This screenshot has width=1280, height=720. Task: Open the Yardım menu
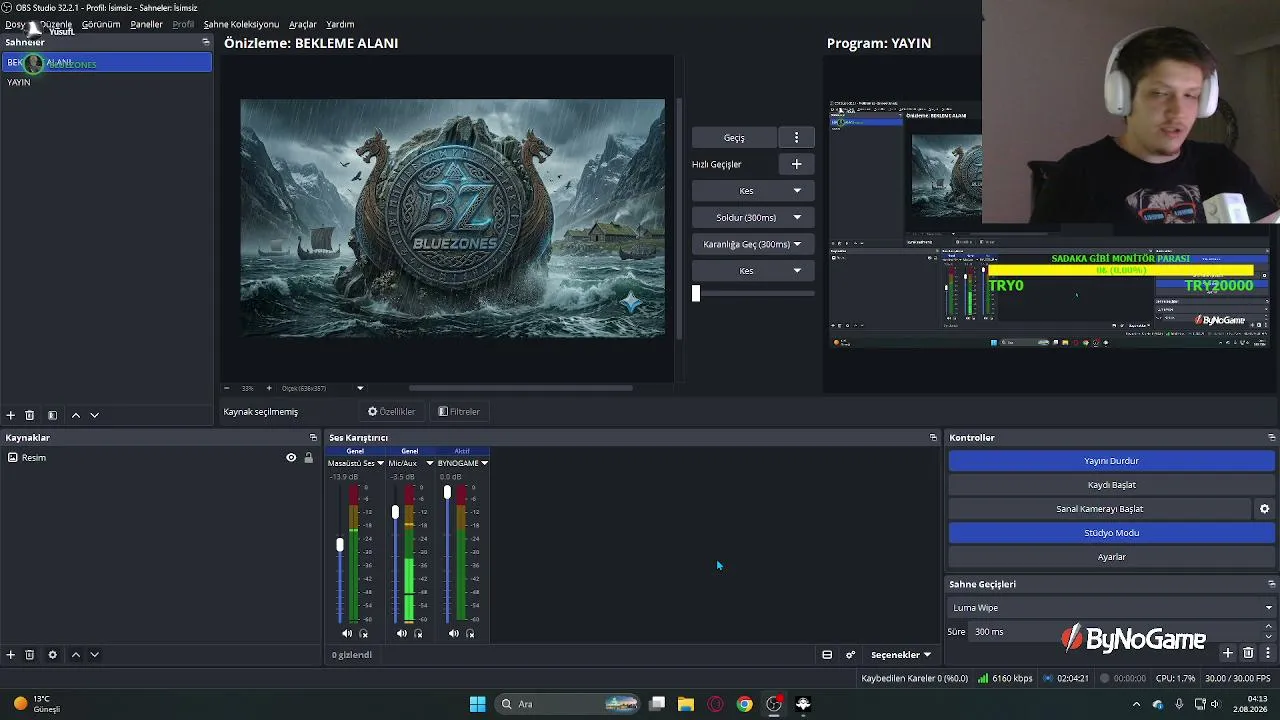tap(340, 24)
